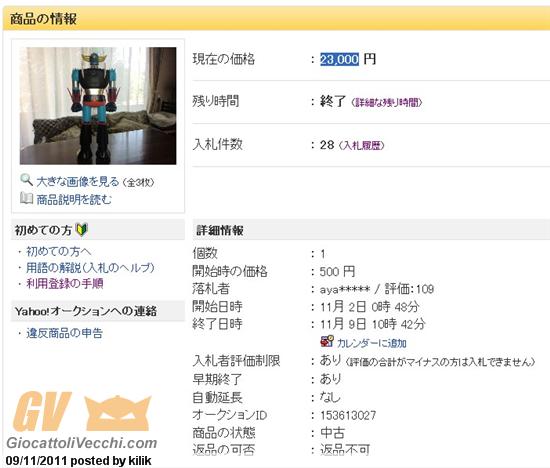Open 商品説明を読む link
Screen dimensions: 550x468
(74, 200)
